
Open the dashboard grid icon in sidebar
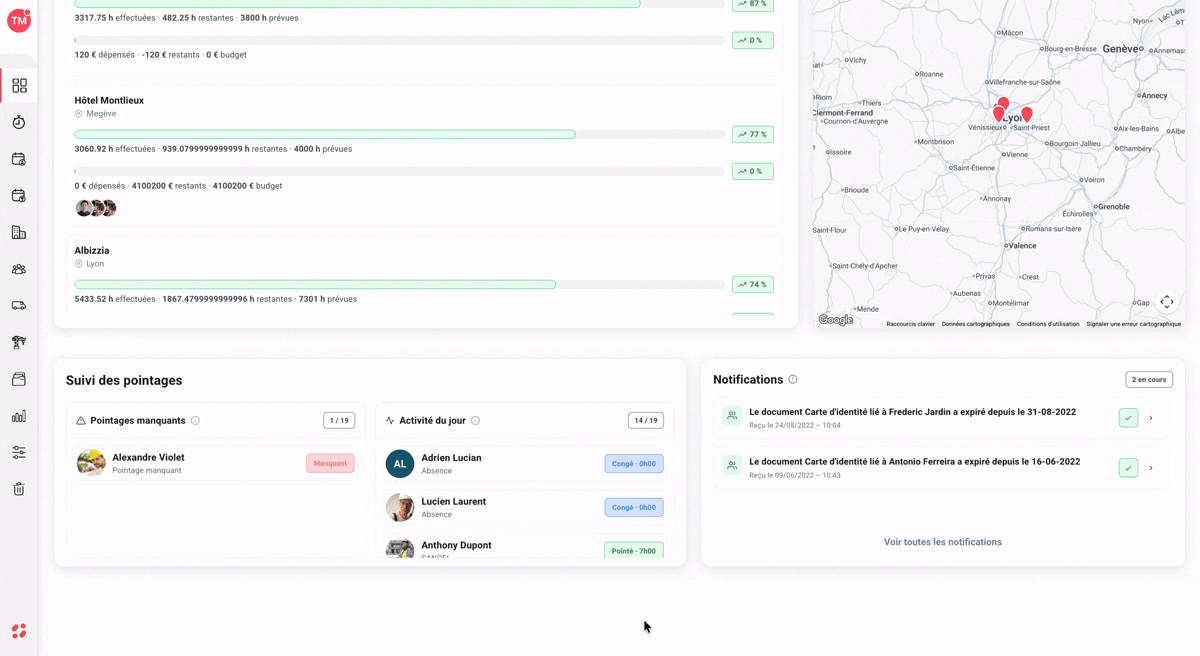click(19, 86)
